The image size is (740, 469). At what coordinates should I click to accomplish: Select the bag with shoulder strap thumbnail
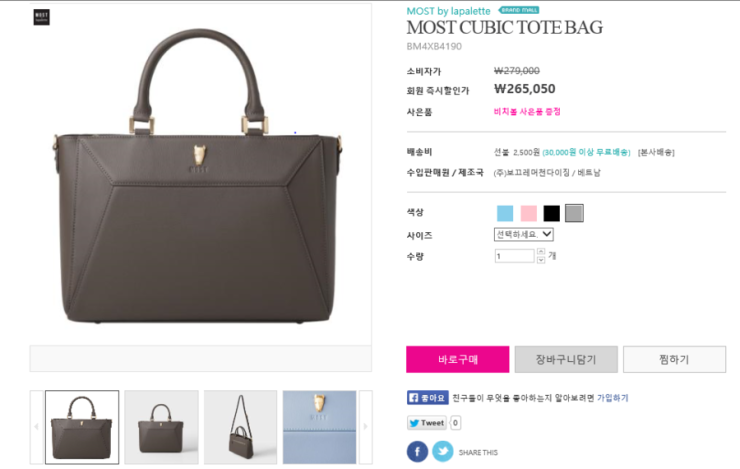(x=240, y=427)
